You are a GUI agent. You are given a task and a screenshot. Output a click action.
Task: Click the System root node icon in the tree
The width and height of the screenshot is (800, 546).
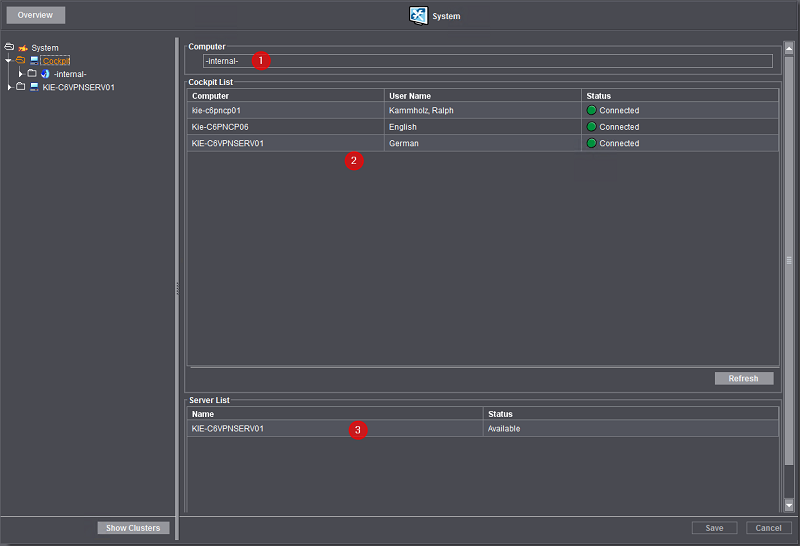click(x=22, y=48)
